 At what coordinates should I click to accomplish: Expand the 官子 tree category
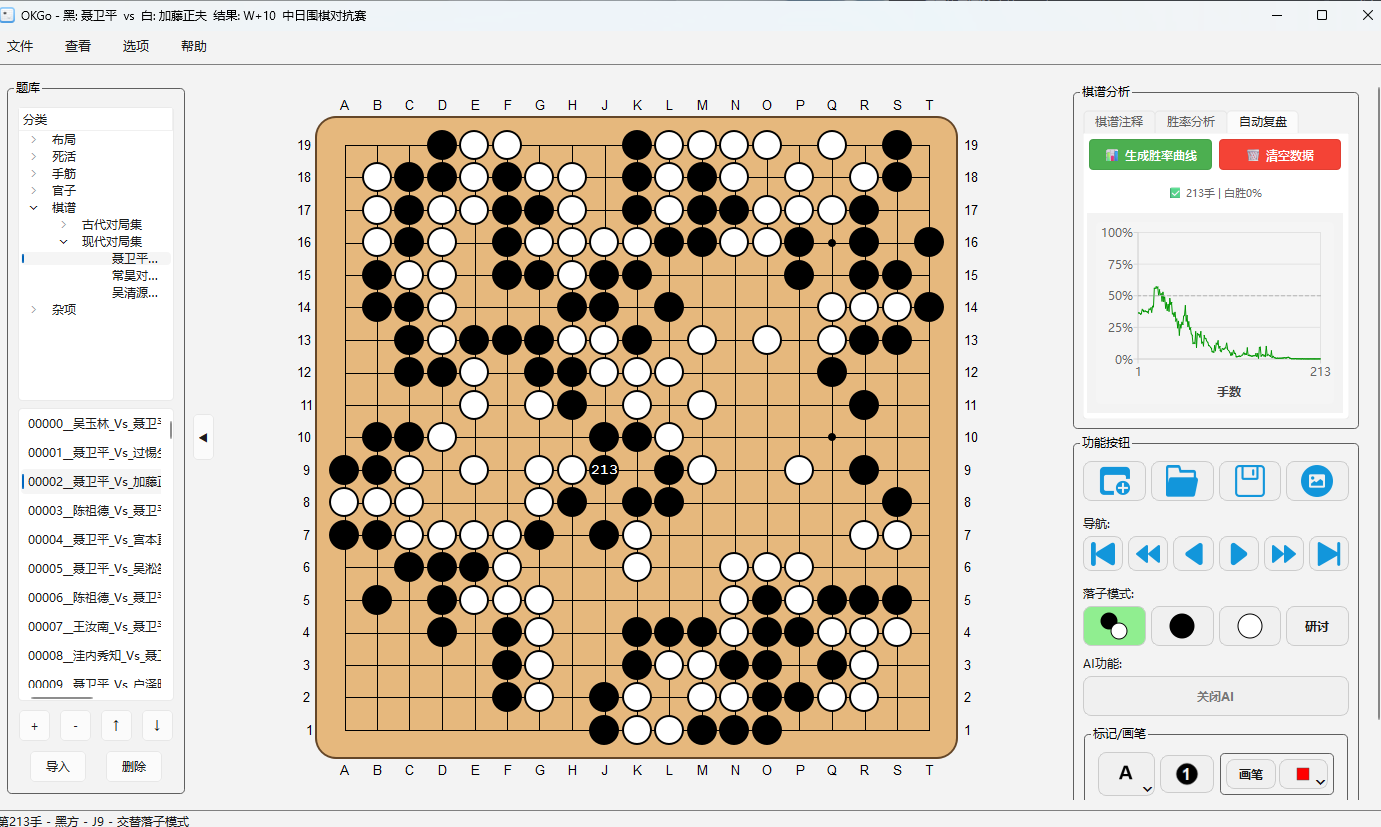33,191
